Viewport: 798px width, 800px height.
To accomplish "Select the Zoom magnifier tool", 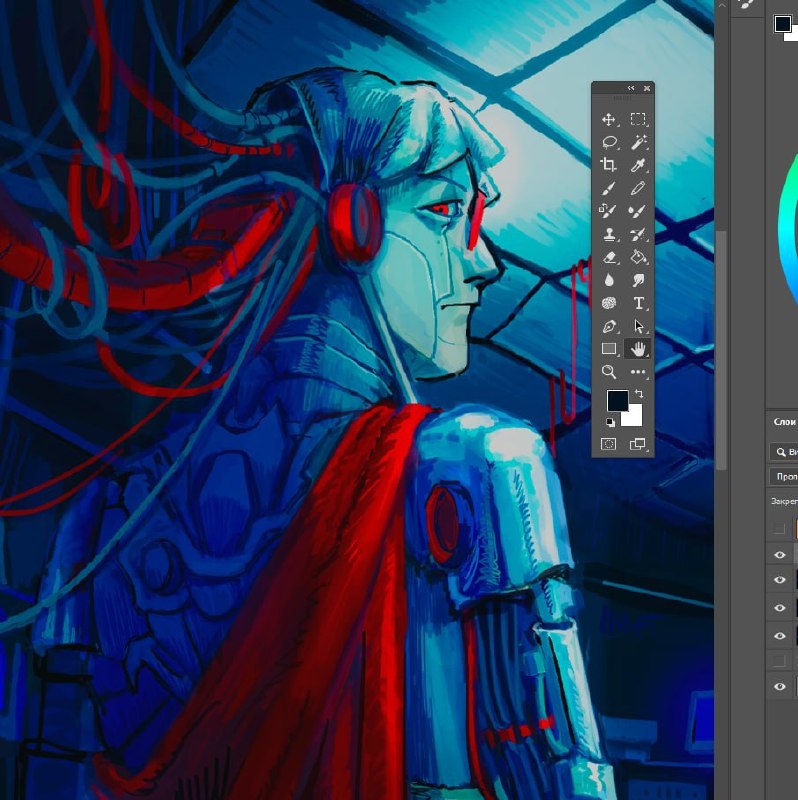I will [608, 371].
